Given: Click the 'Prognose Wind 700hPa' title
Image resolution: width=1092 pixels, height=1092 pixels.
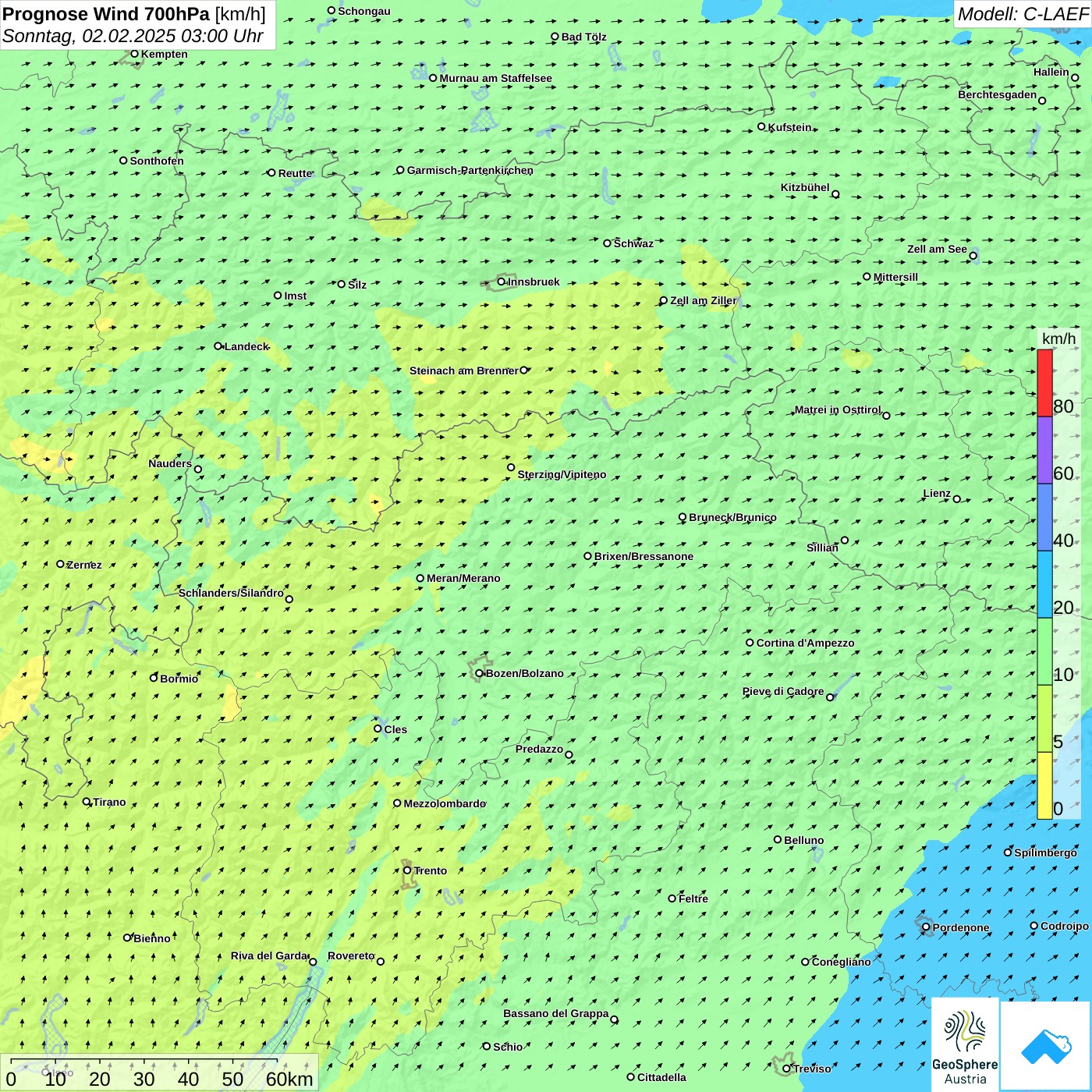Looking at the screenshot, I should [107, 14].
